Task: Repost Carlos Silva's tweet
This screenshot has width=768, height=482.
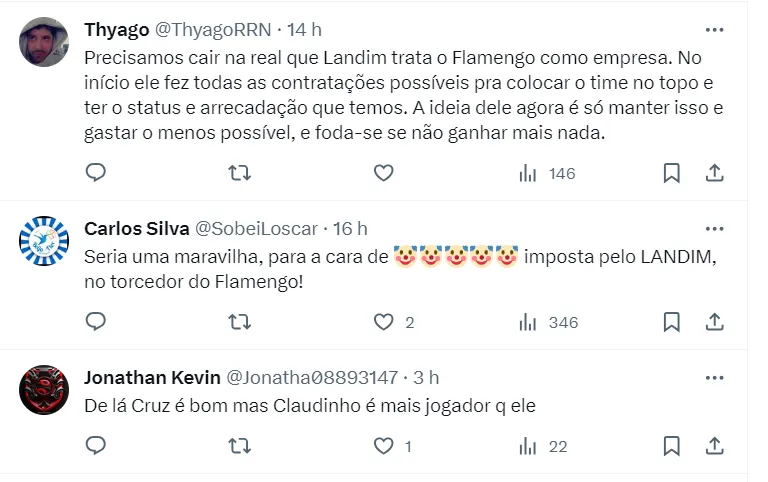Action: point(240,322)
